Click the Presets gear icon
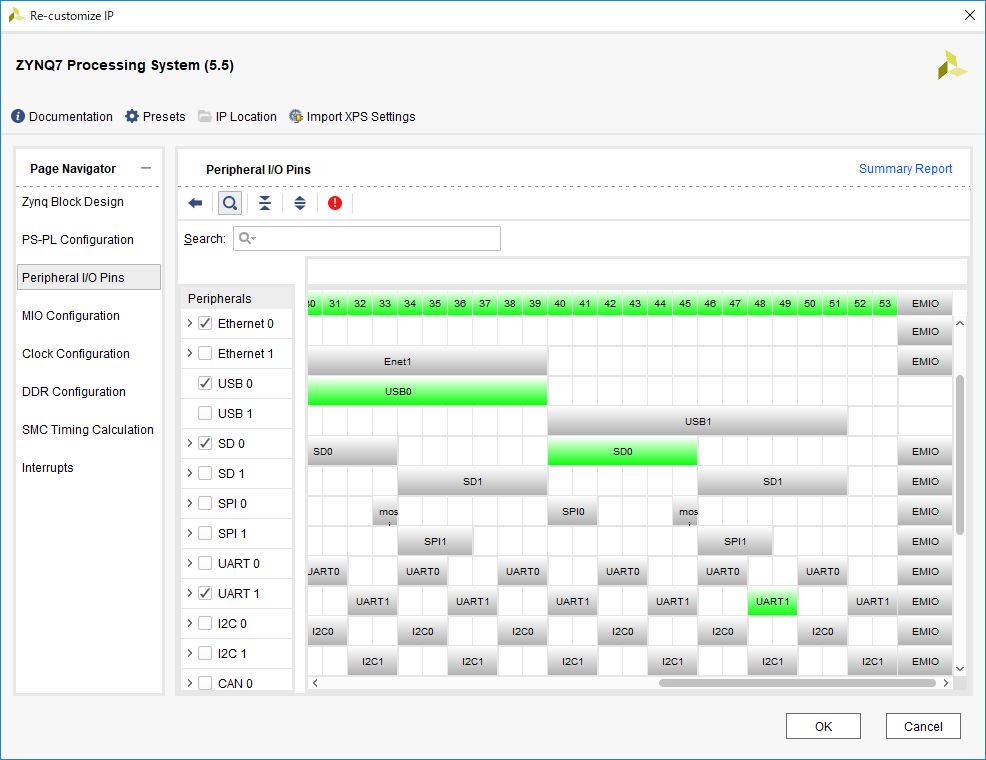Viewport: 986px width, 760px height. click(x=131, y=116)
